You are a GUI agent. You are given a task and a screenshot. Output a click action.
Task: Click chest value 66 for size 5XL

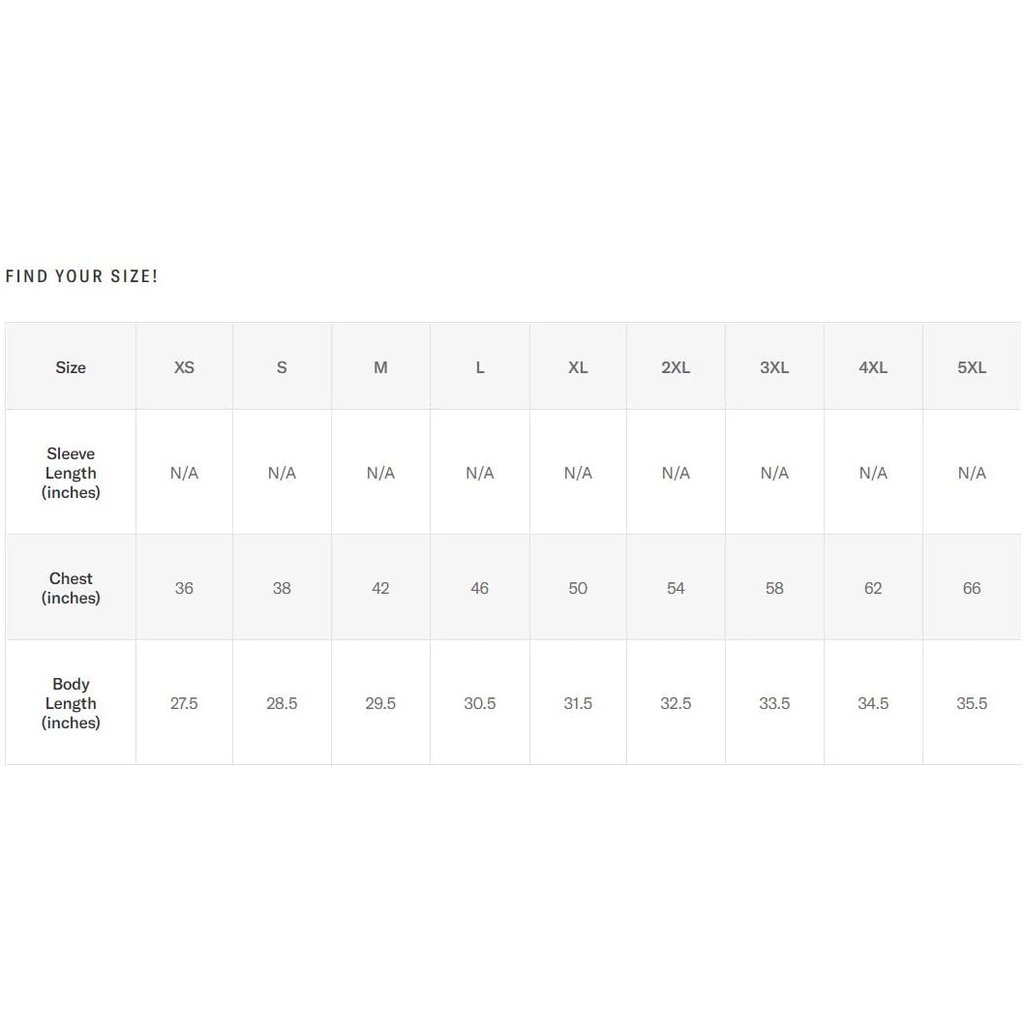click(x=972, y=588)
